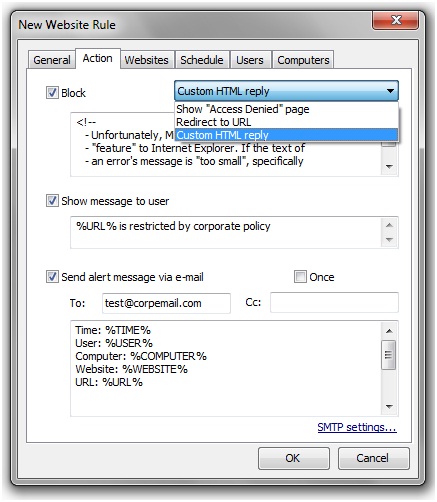Image resolution: width=437 pixels, height=502 pixels.
Task: Click the empty Cc field
Action: click(x=334, y=302)
